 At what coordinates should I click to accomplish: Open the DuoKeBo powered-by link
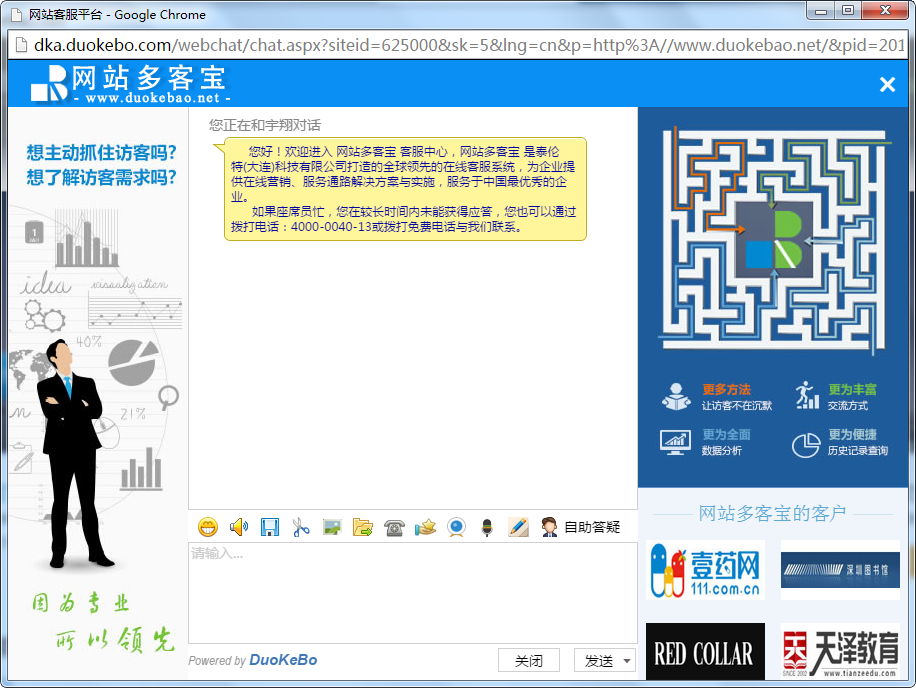[x=283, y=660]
